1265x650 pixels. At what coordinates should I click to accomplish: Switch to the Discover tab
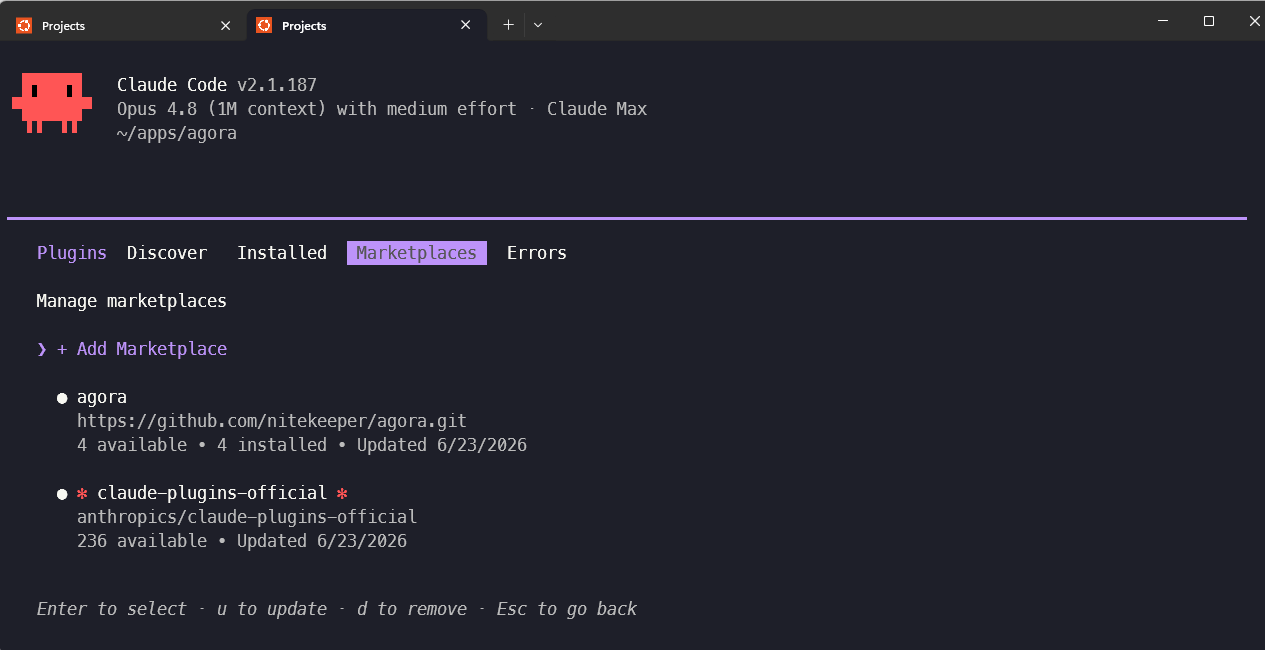167,253
